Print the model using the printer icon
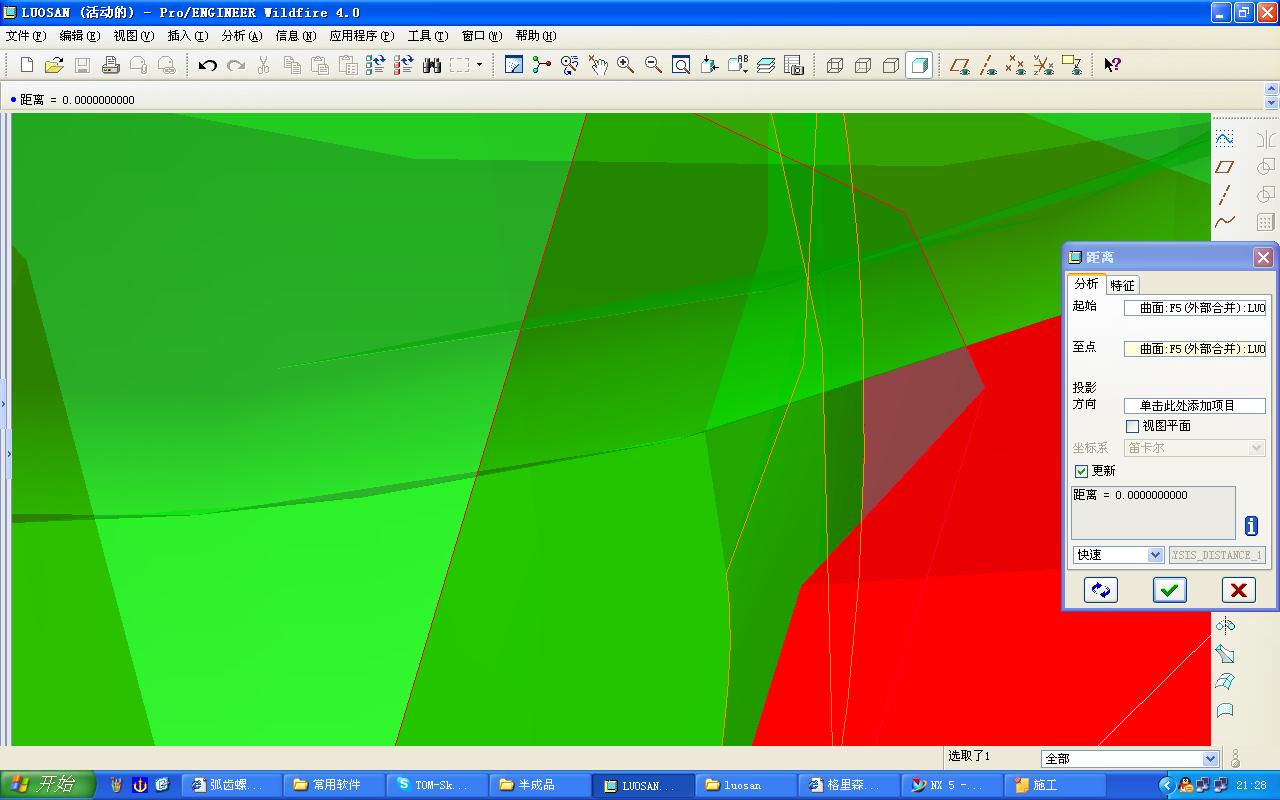Screen dimensions: 1280x800 (x=111, y=65)
